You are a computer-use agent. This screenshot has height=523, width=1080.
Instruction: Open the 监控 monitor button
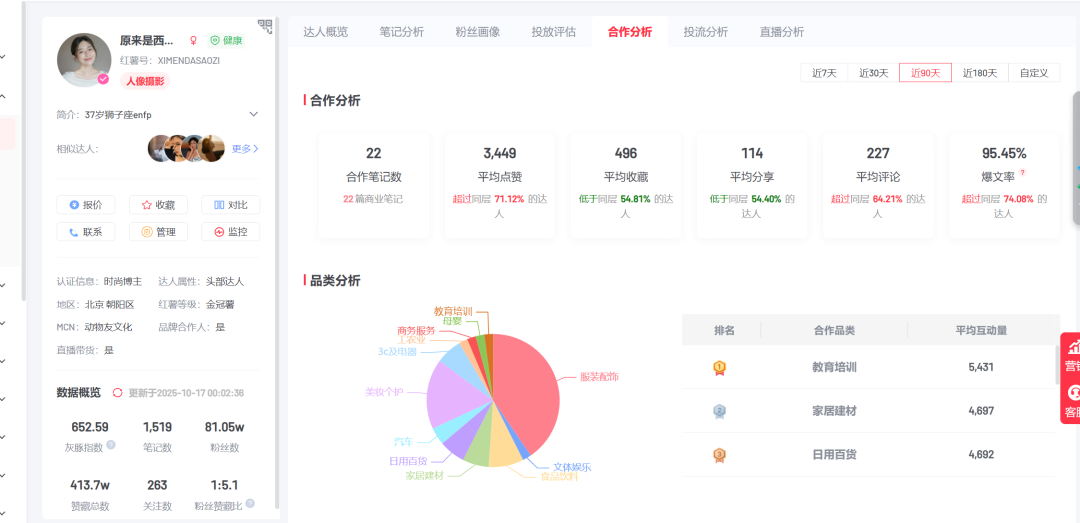pos(230,232)
